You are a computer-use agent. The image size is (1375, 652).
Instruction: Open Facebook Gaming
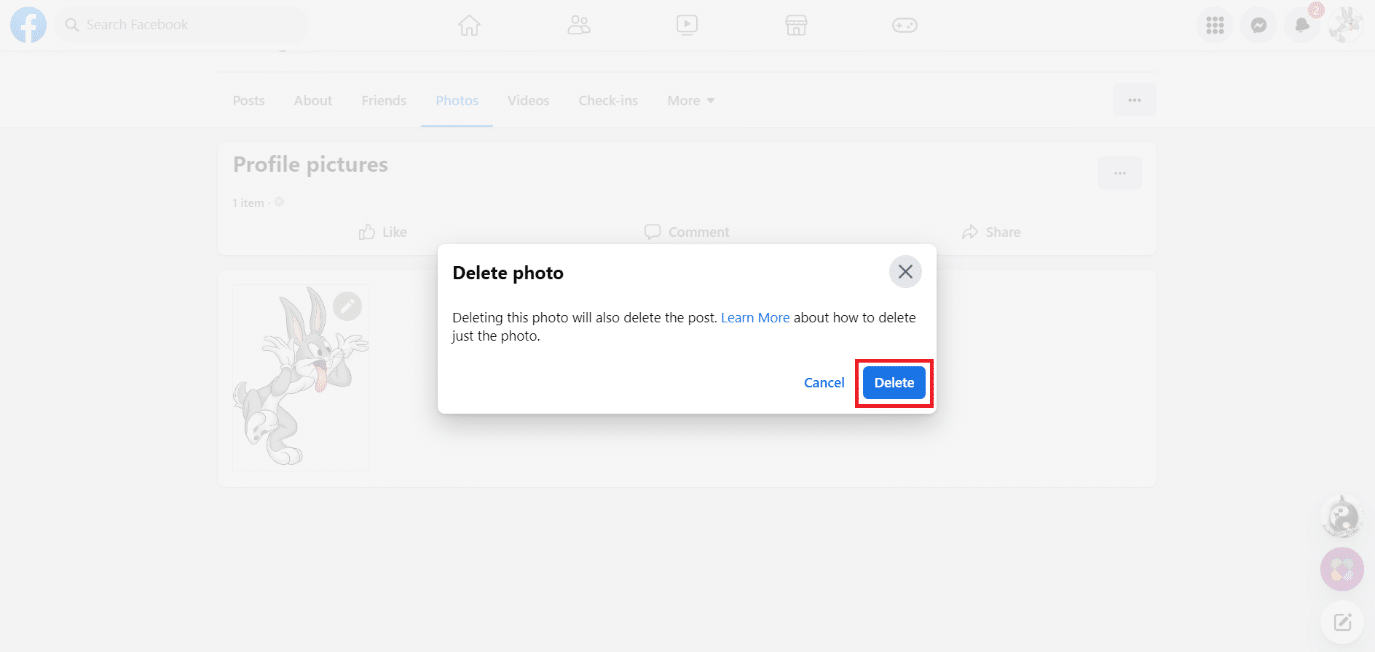905,24
